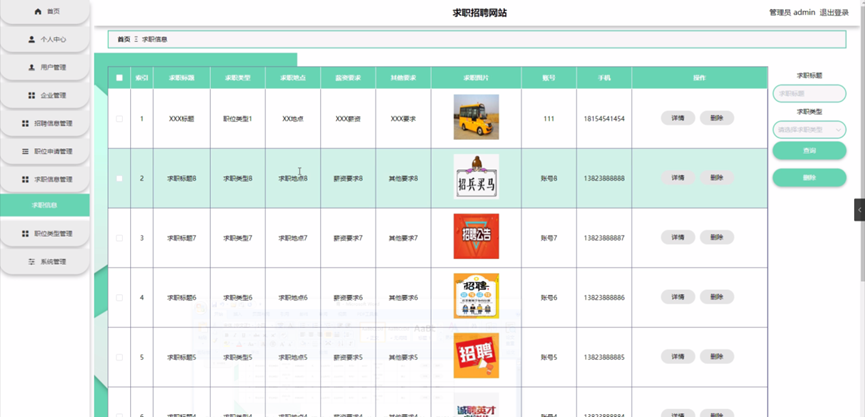Check the checkbox for row 1
Viewport: 865px width, 417px height.
[x=119, y=119]
